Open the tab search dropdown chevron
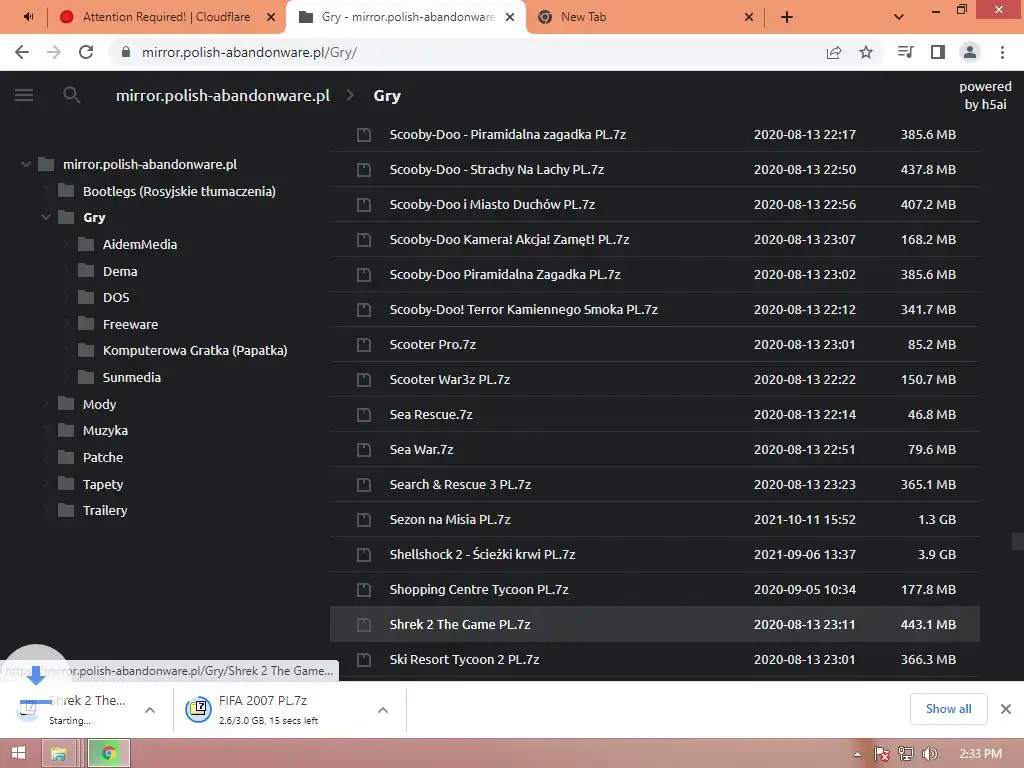 point(899,17)
